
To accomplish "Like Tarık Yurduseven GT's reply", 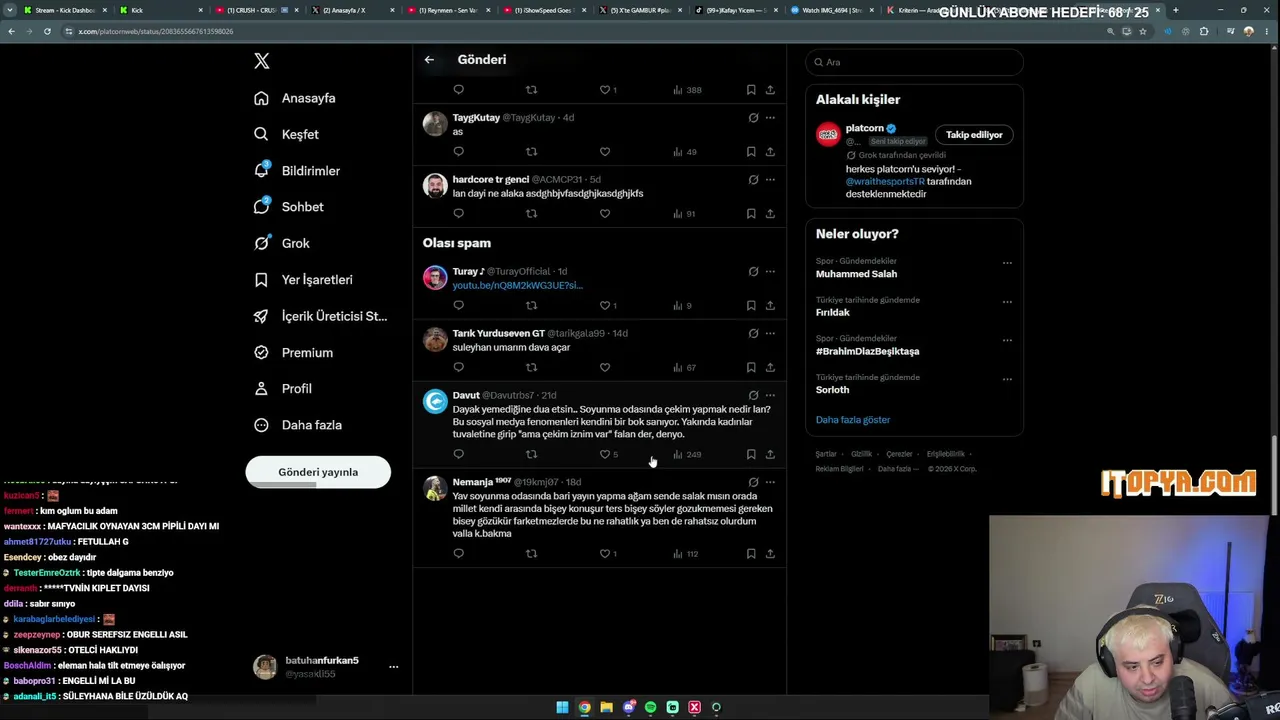I will [x=605, y=368].
